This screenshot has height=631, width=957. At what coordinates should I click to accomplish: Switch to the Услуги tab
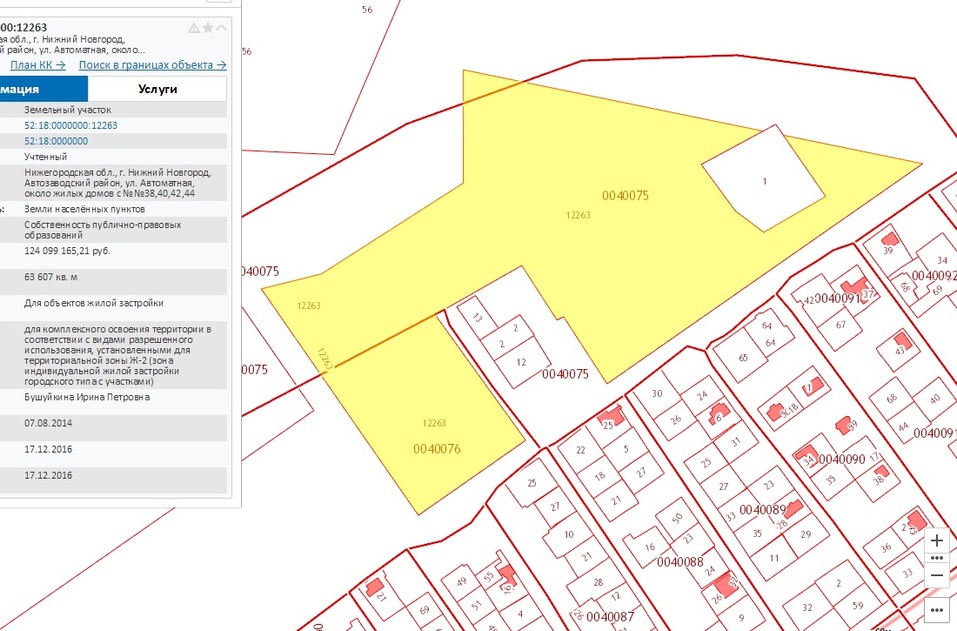pos(158,88)
